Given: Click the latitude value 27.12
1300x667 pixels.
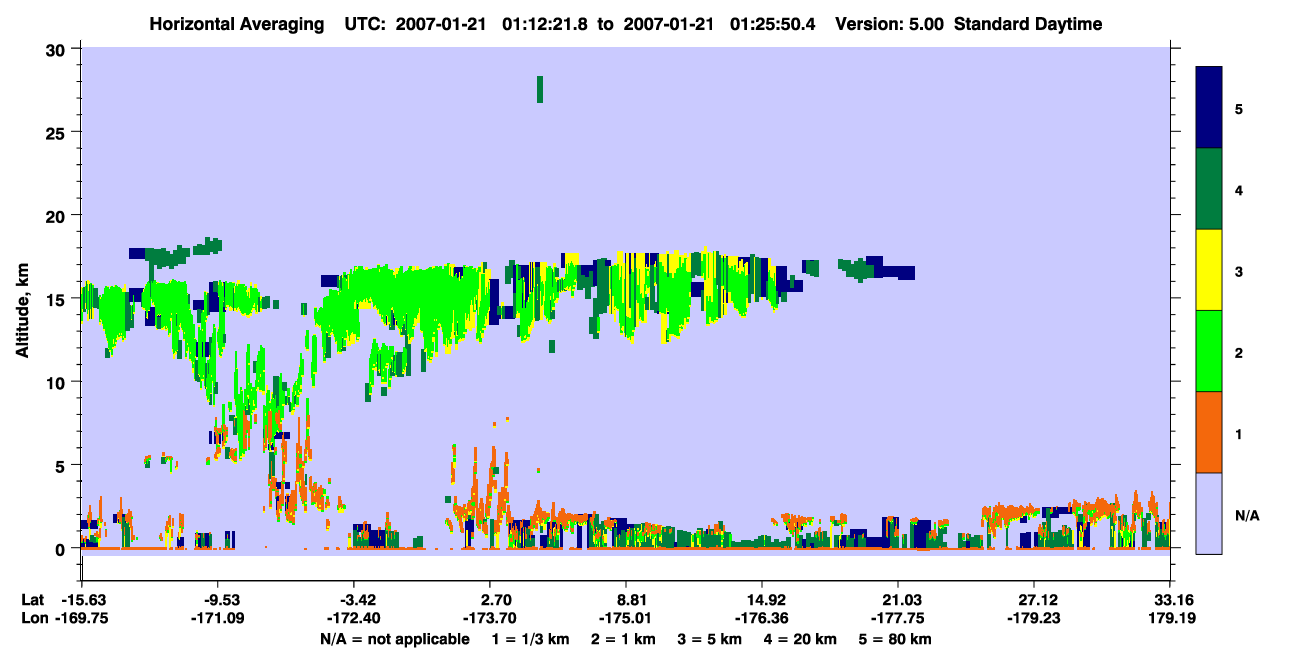Looking at the screenshot, I should pyautogui.click(x=1036, y=600).
